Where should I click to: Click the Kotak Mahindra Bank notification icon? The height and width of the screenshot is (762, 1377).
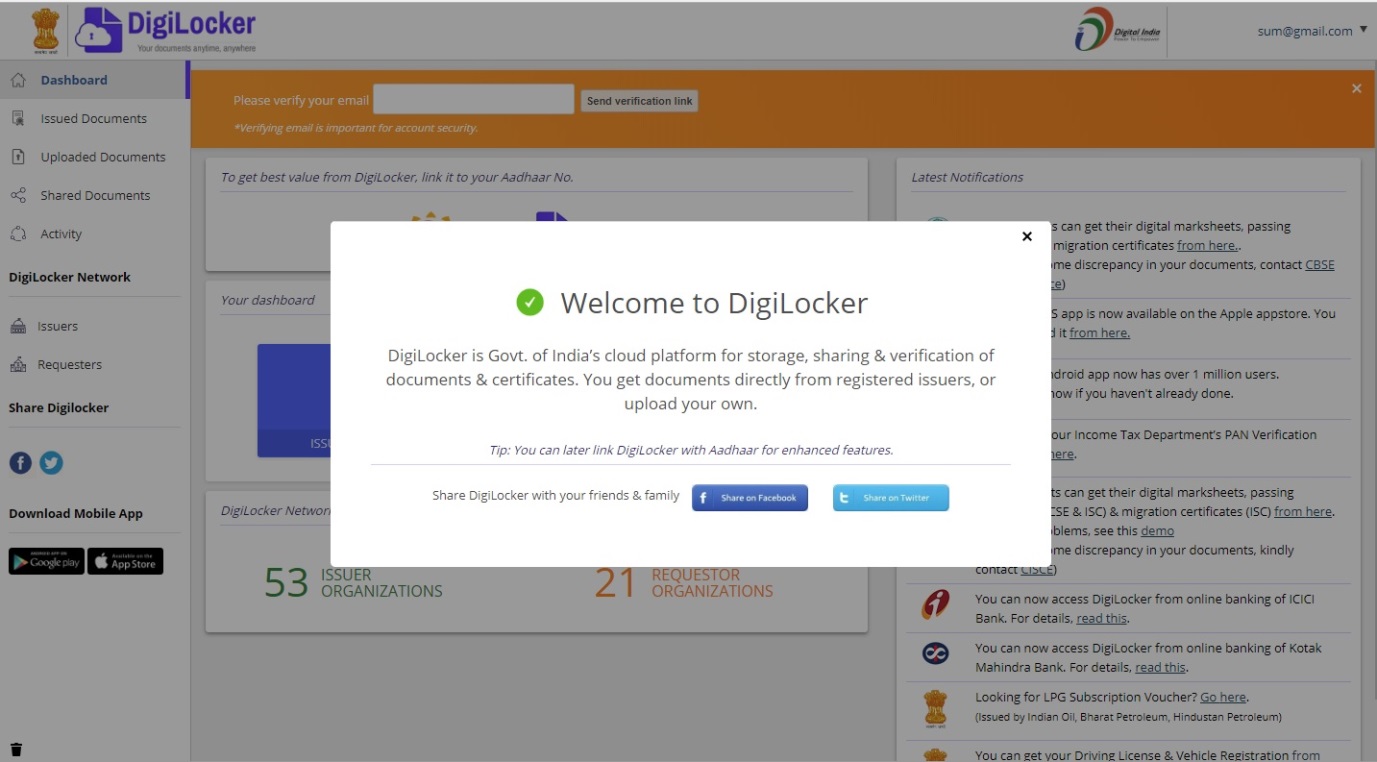pyautogui.click(x=935, y=653)
